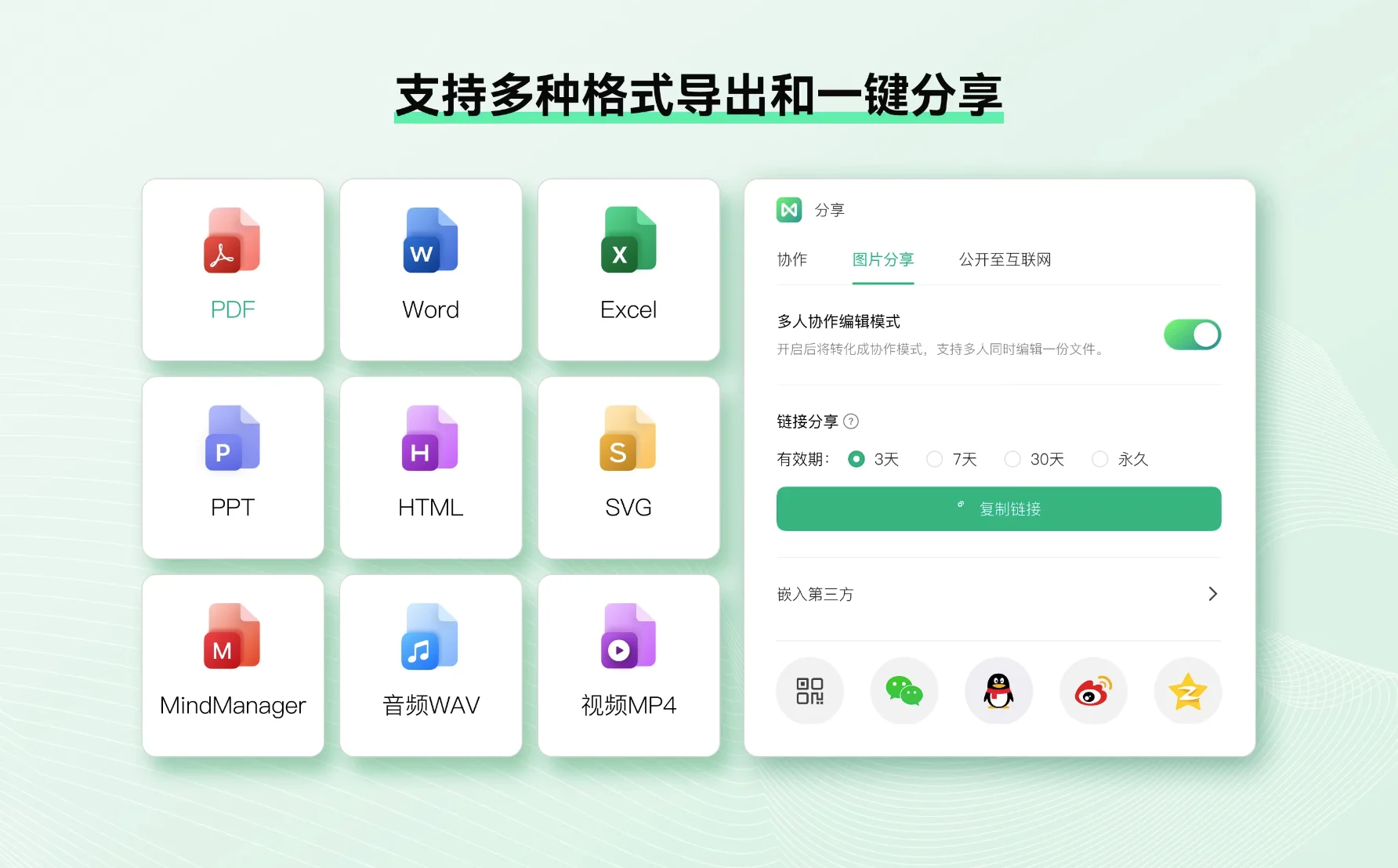Switch to the 图片分享 tab

point(883,259)
